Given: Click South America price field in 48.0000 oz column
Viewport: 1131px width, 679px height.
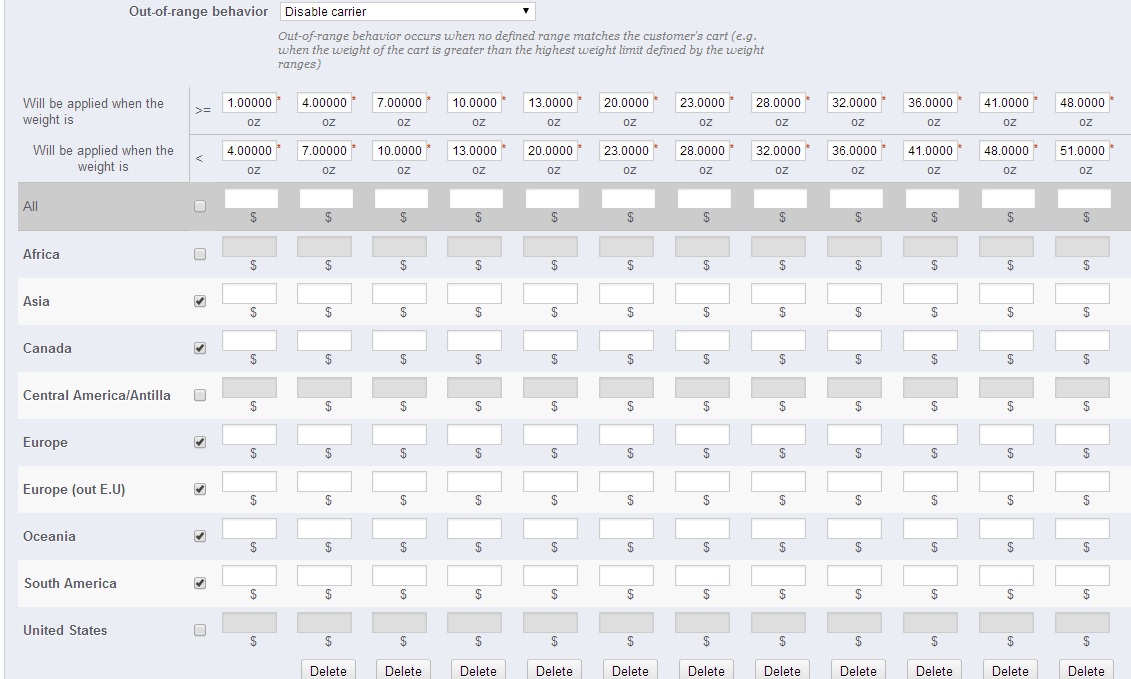Looking at the screenshot, I should 1082,575.
